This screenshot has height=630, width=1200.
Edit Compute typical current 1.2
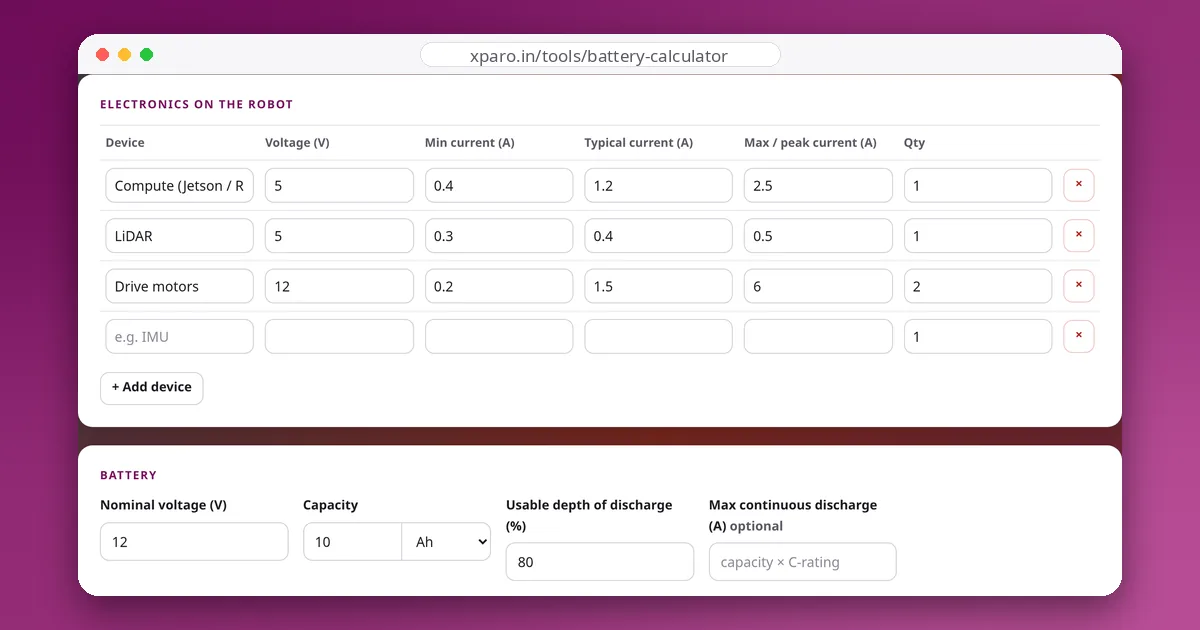[x=658, y=185]
